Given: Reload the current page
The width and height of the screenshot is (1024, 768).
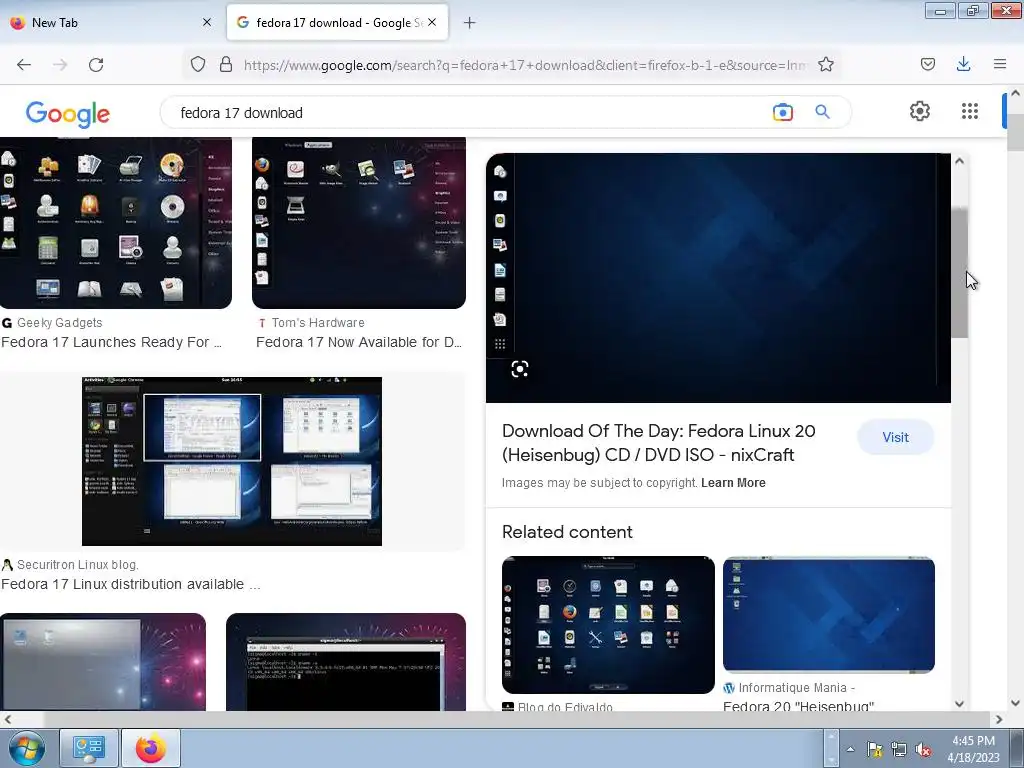Looking at the screenshot, I should tap(96, 65).
